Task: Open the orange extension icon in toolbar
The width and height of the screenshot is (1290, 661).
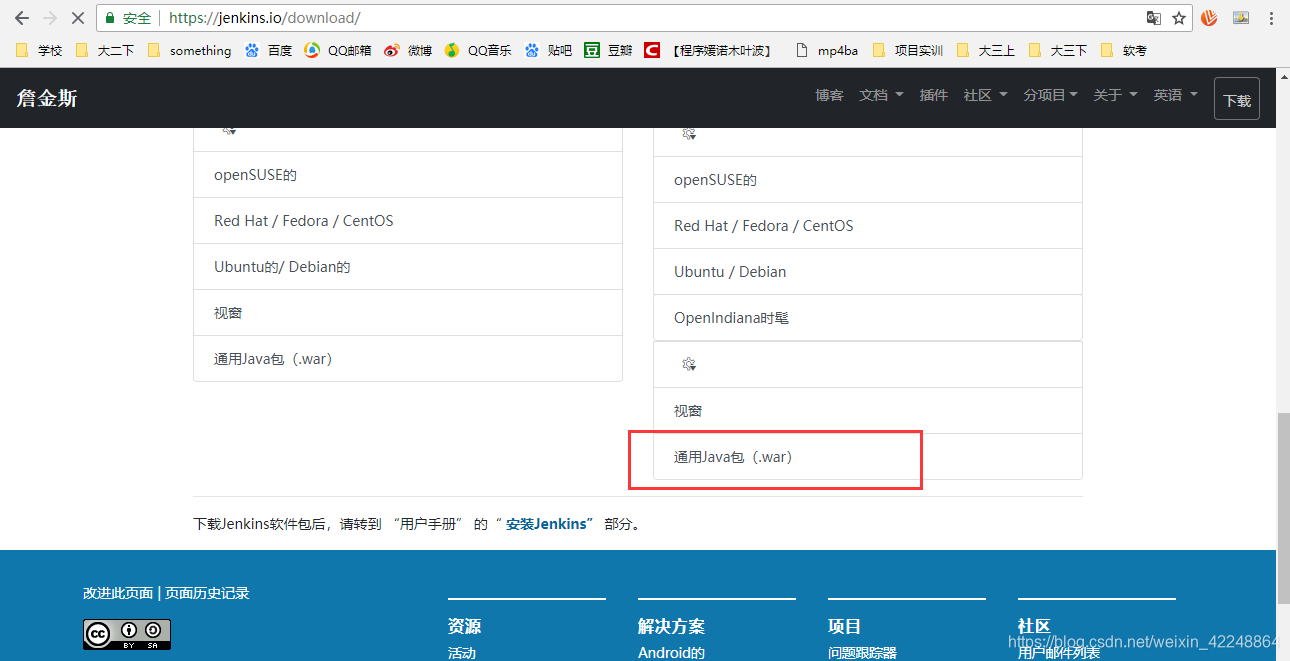Action: coord(1209,18)
